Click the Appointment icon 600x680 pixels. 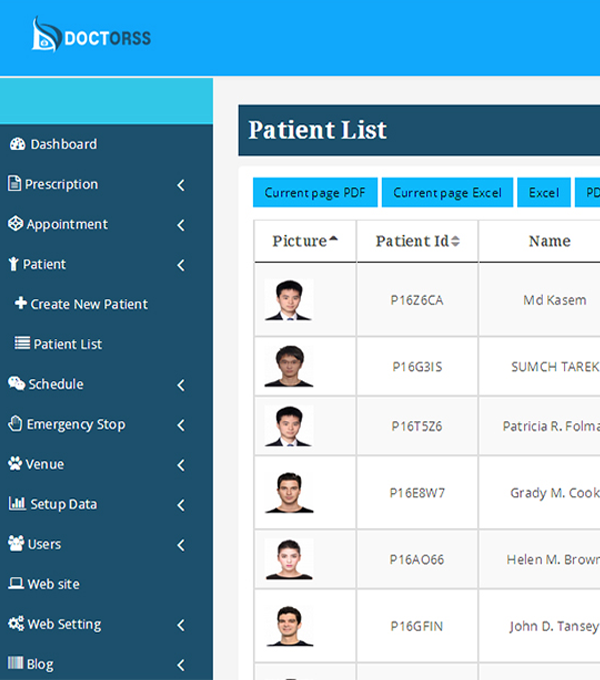pos(16,224)
